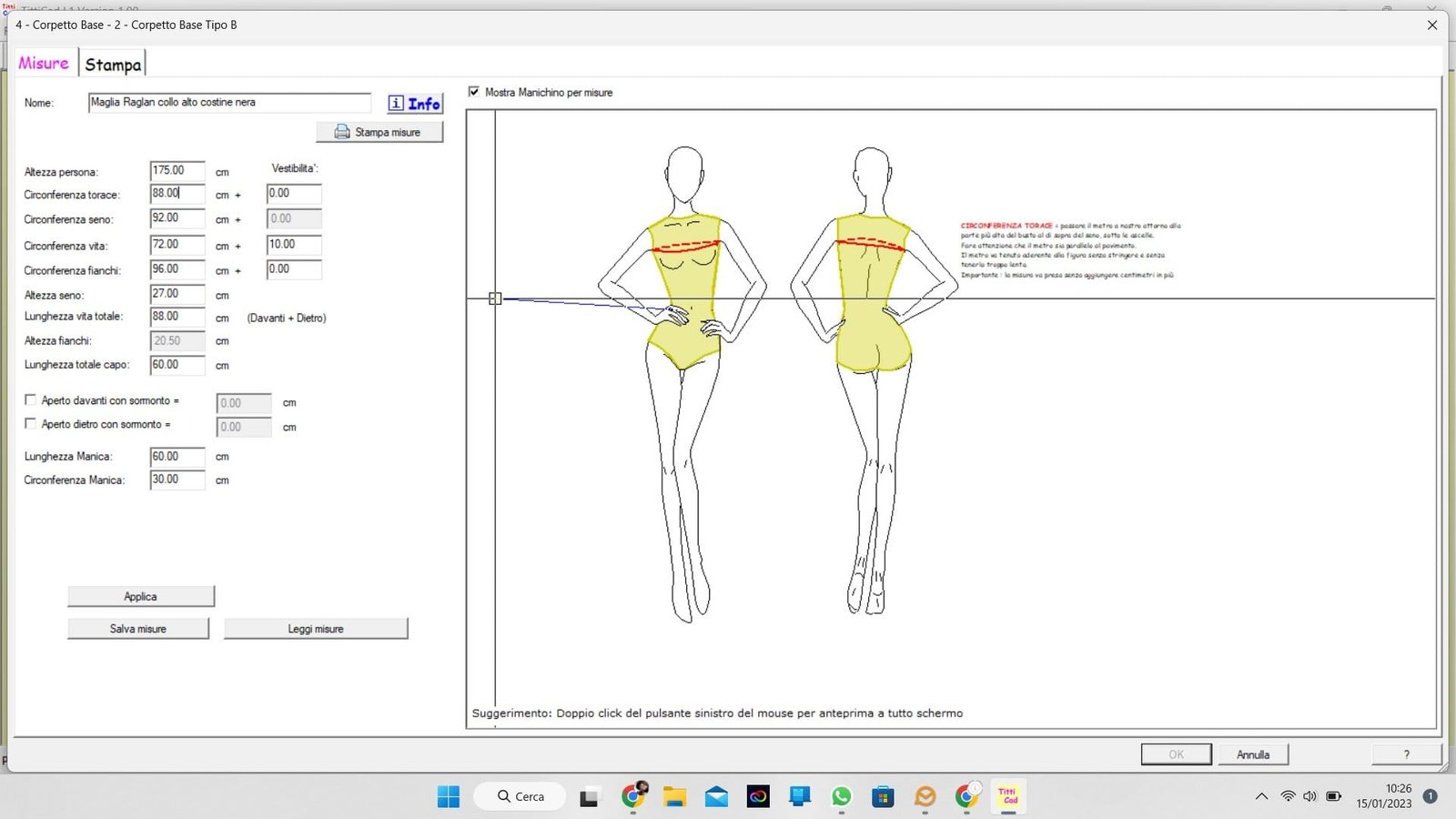Click the Circonferenza vita measurement field
1456x819 pixels.
(x=177, y=245)
